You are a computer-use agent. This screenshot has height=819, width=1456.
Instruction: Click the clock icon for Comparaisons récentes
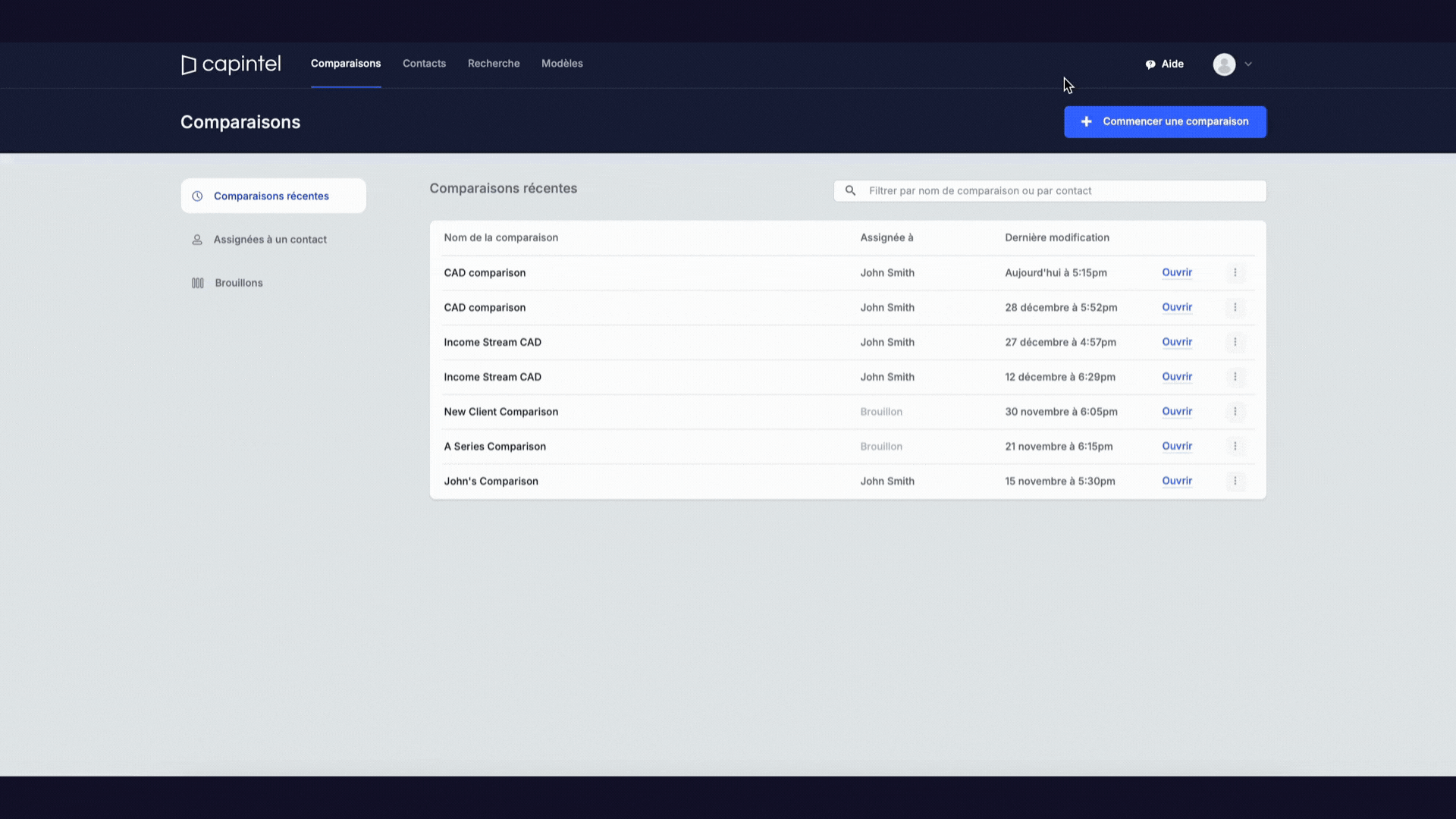(197, 196)
